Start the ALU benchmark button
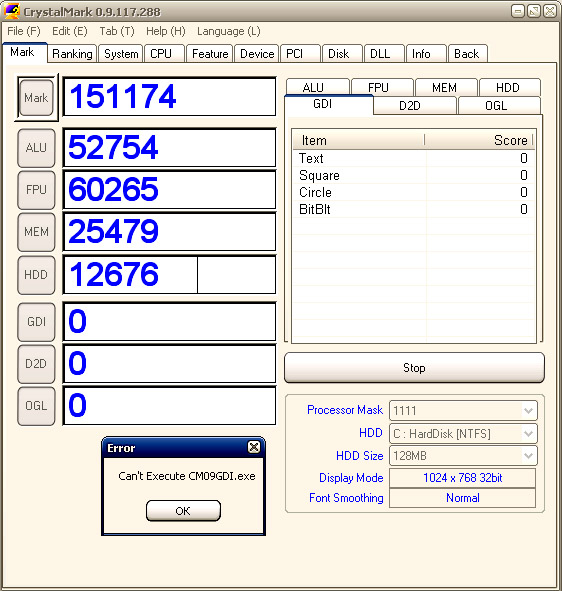This screenshot has width=562, height=591. pyautogui.click(x=36, y=148)
